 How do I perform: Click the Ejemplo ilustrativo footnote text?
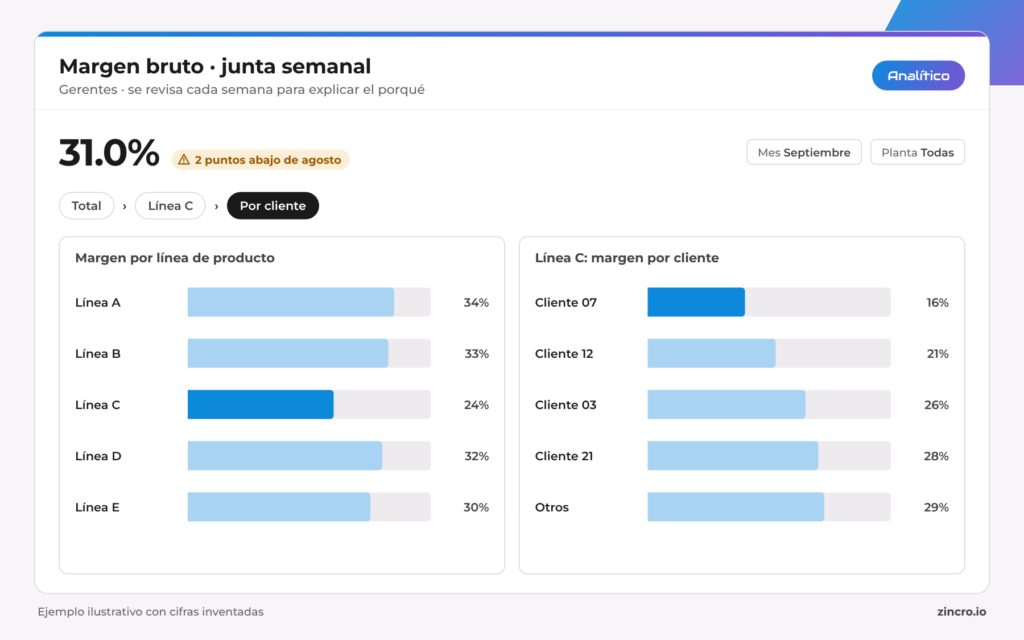tap(150, 612)
